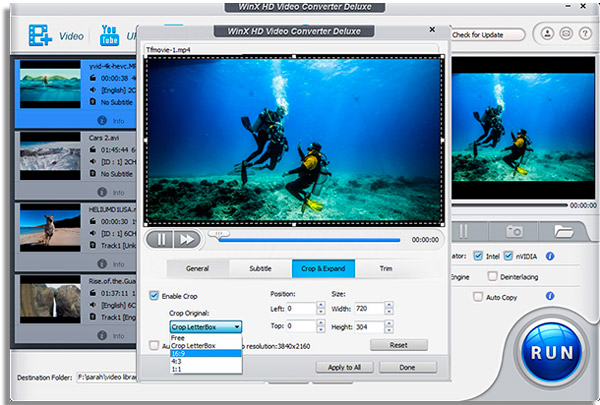
Task: Open Info for Cars 2.avi
Action: 102,192
